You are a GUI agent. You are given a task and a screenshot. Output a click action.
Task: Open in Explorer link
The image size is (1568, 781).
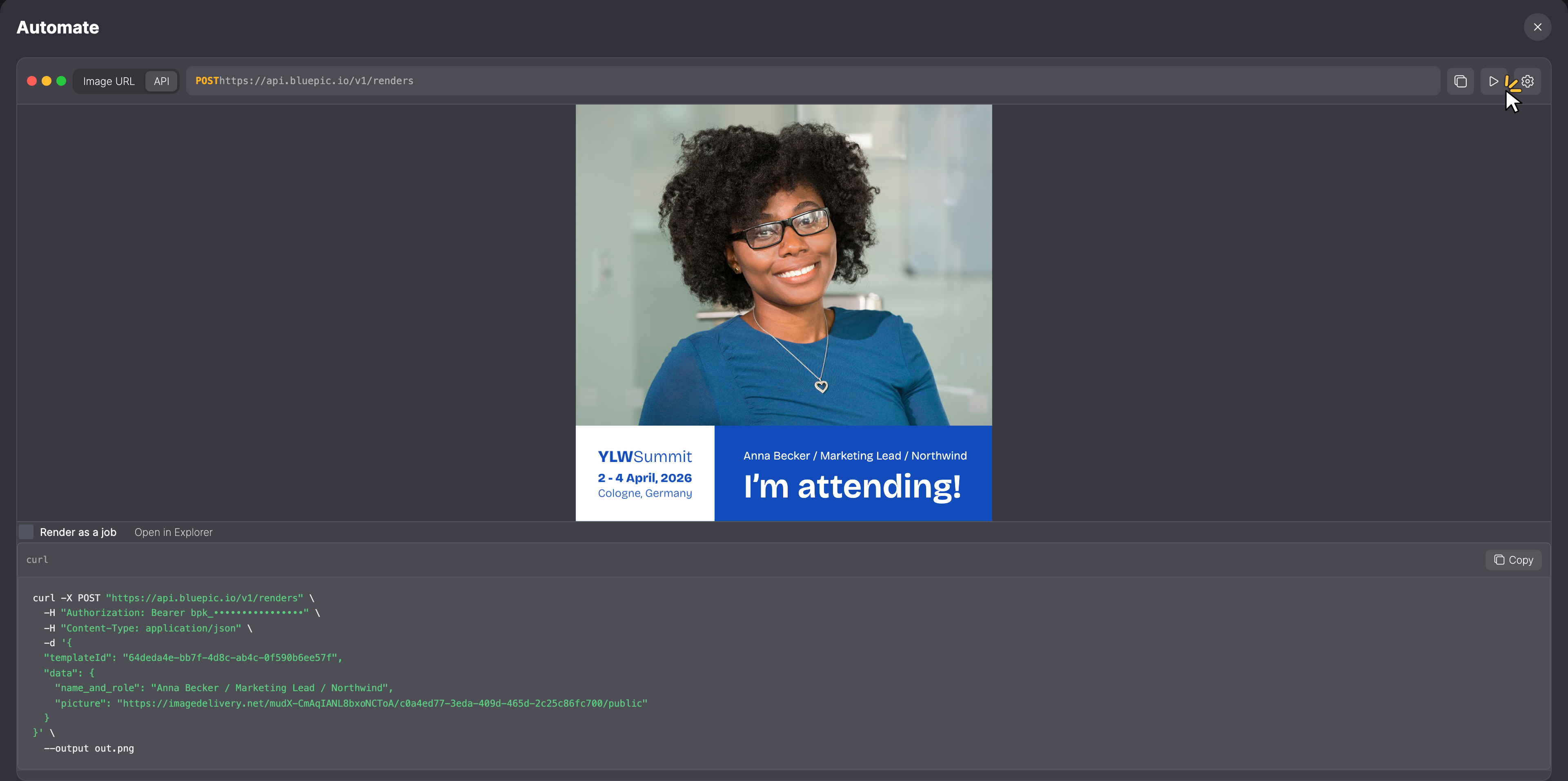coord(174,532)
